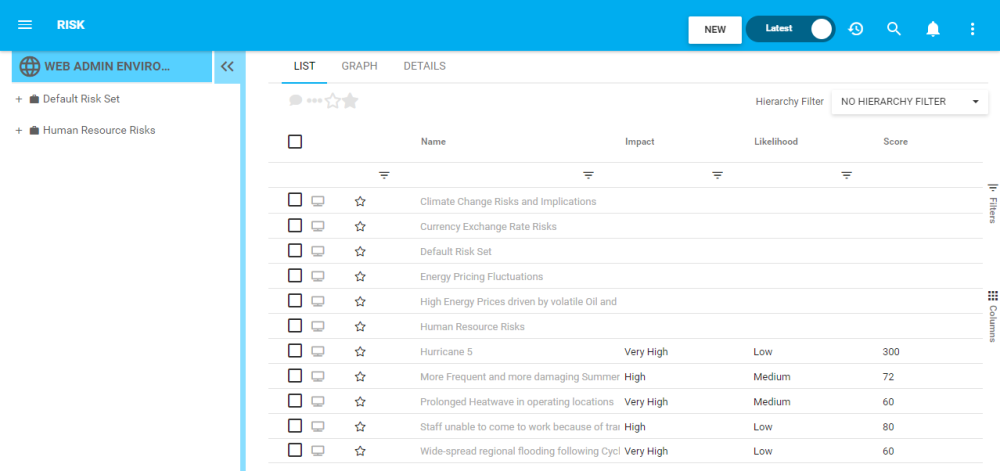Open the version history clock icon

point(855,29)
